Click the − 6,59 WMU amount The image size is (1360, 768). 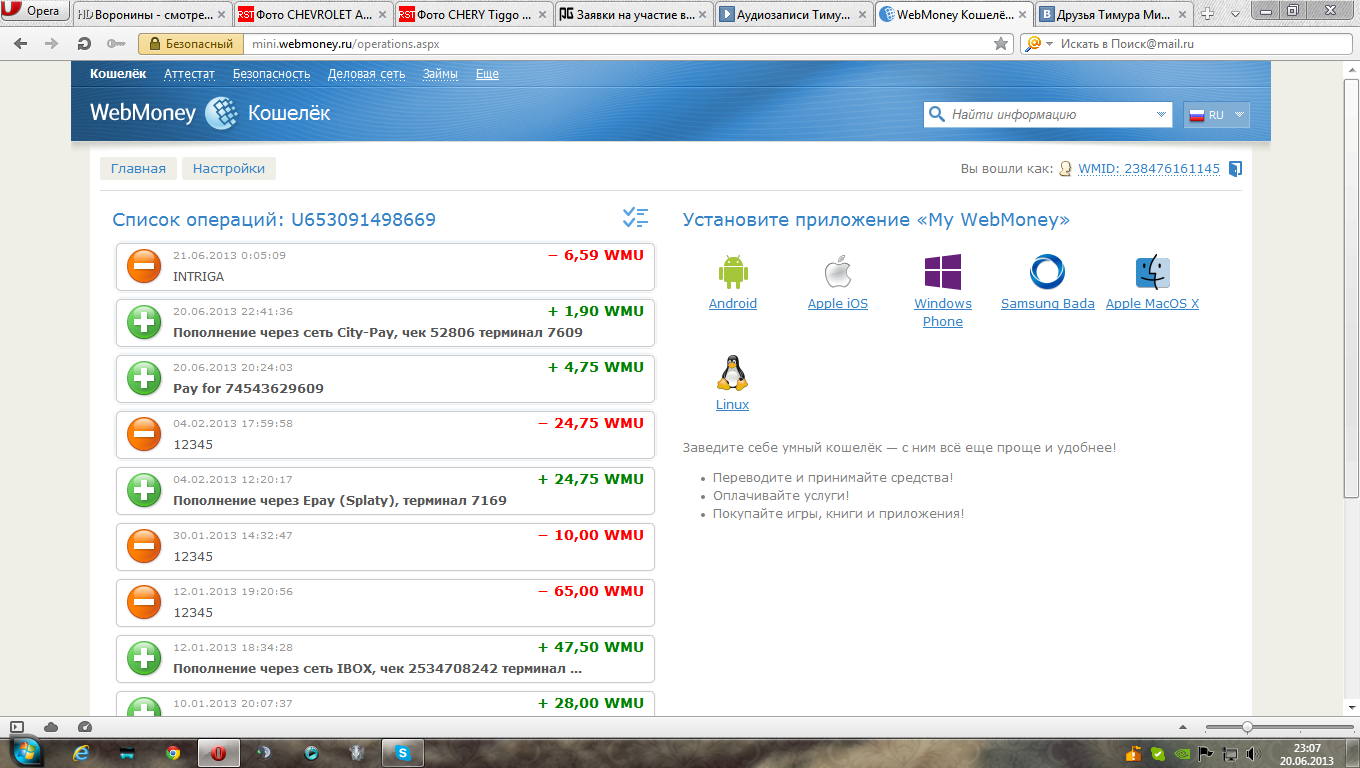(596, 255)
